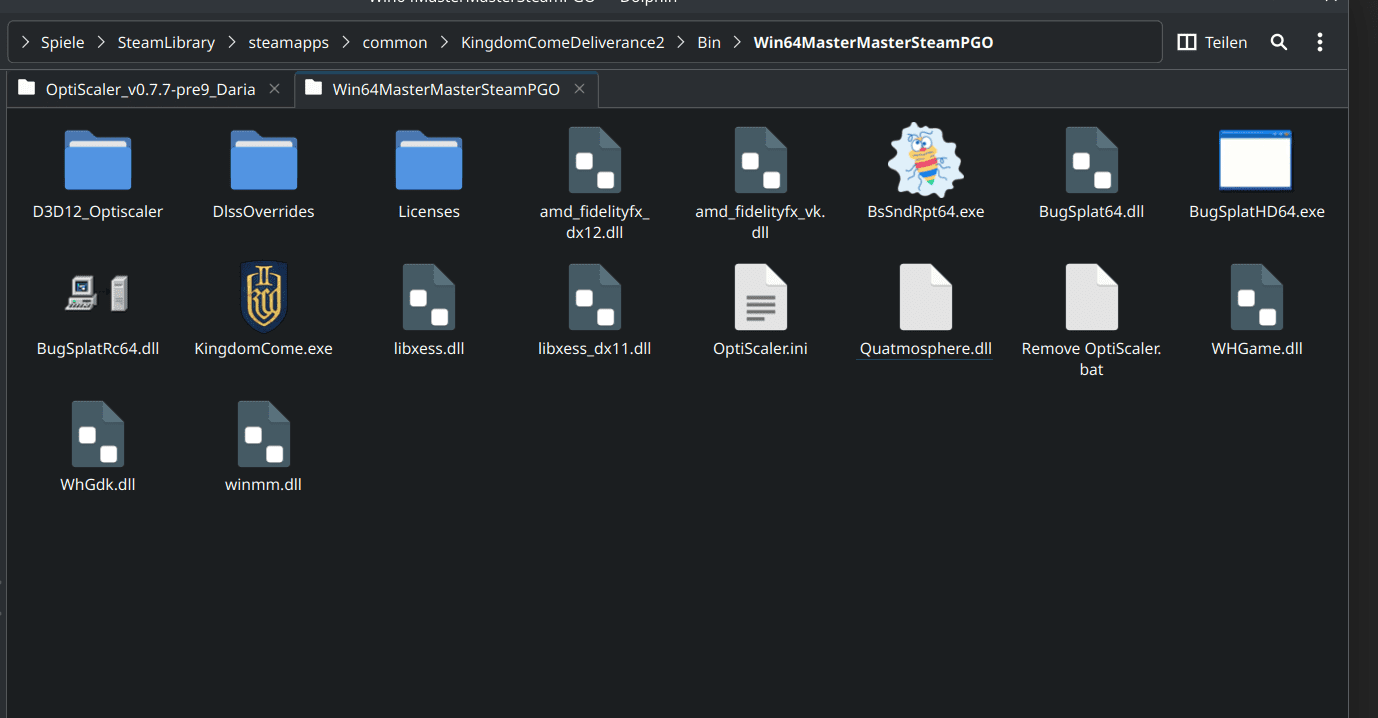Navigate to steamapps in breadcrumb
The width and height of the screenshot is (1378, 718).
click(x=289, y=42)
